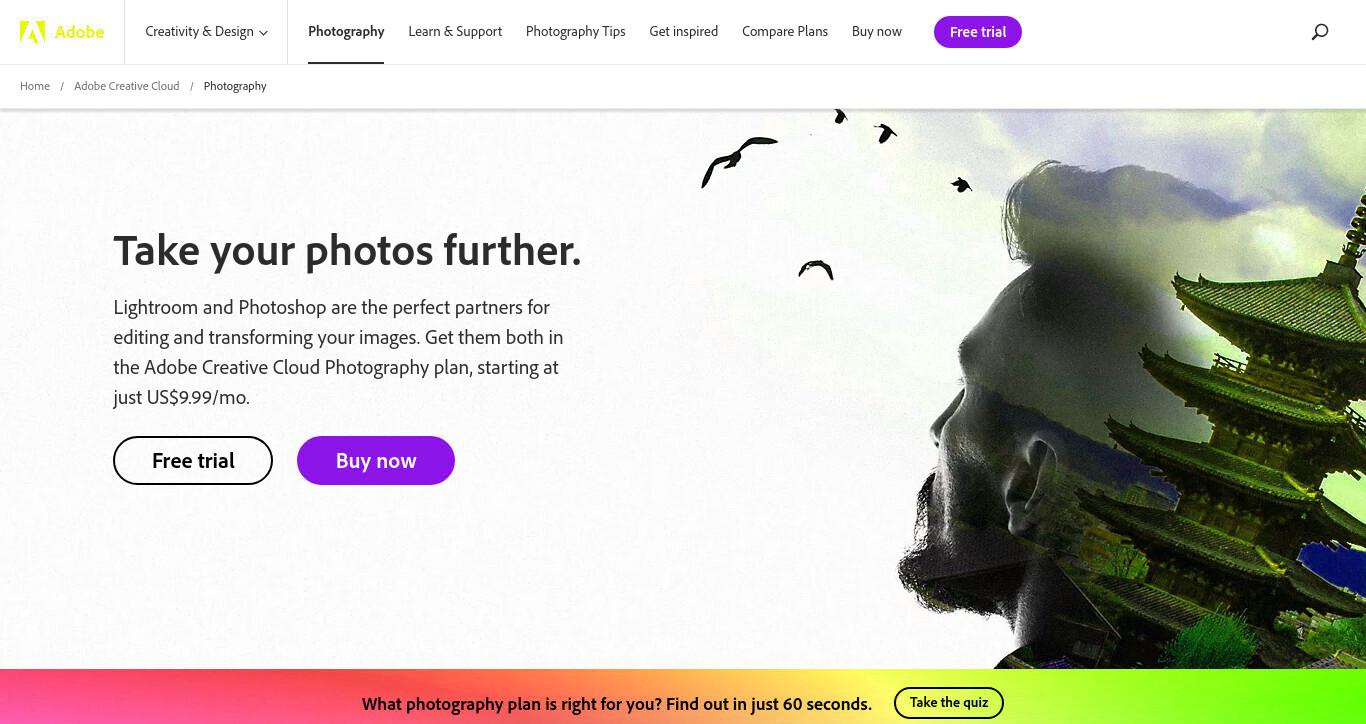Select the Photography nav tab

(346, 32)
